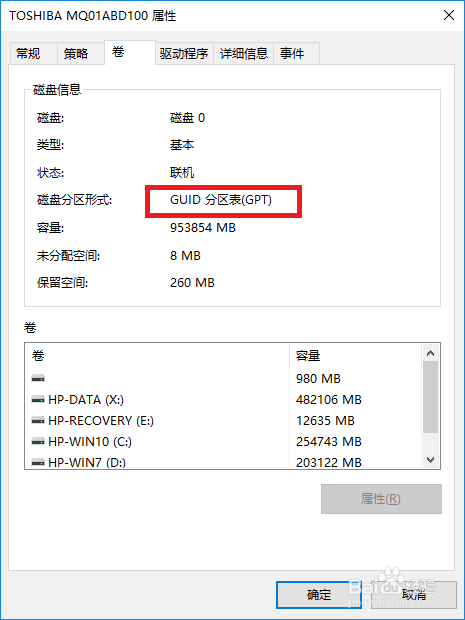
Task: Click drive icon of unnamed 980 MB volume
Action: [x=38, y=379]
